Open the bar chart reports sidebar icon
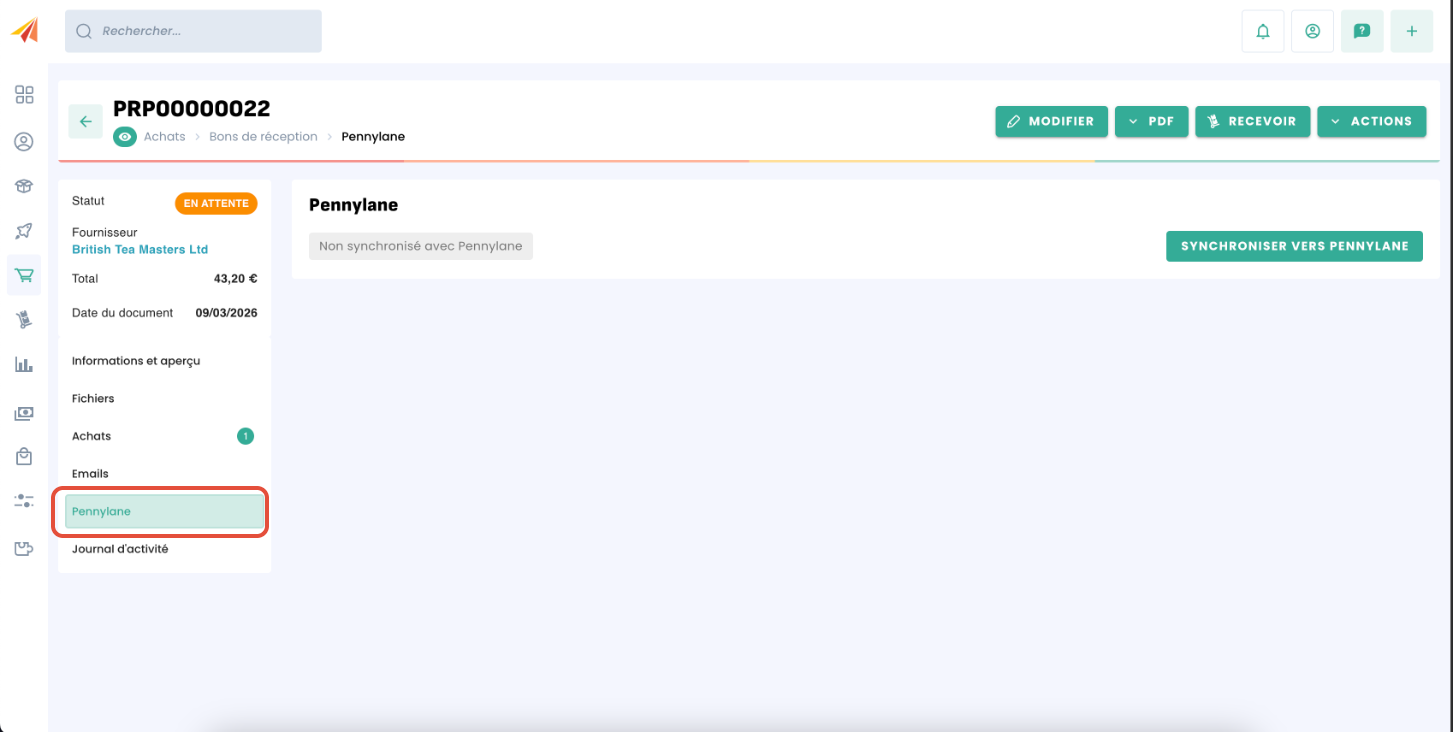This screenshot has width=1453, height=732. click(x=24, y=365)
